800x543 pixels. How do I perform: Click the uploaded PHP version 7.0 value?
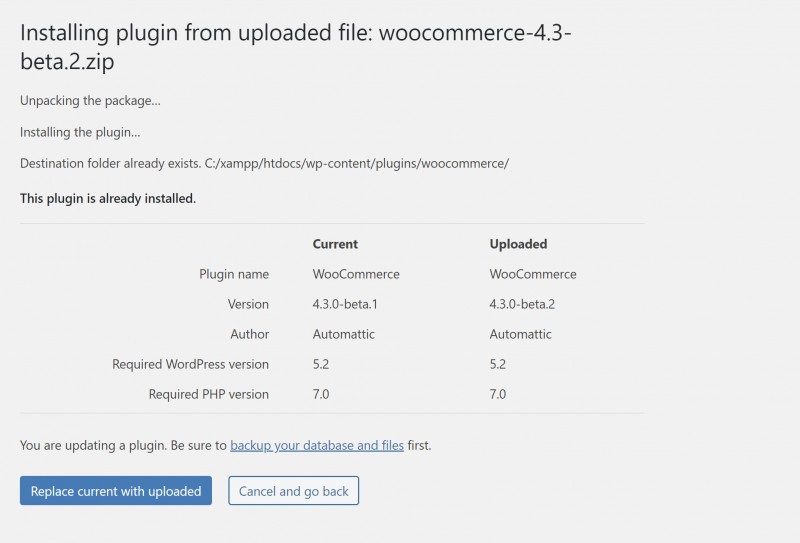click(x=497, y=394)
